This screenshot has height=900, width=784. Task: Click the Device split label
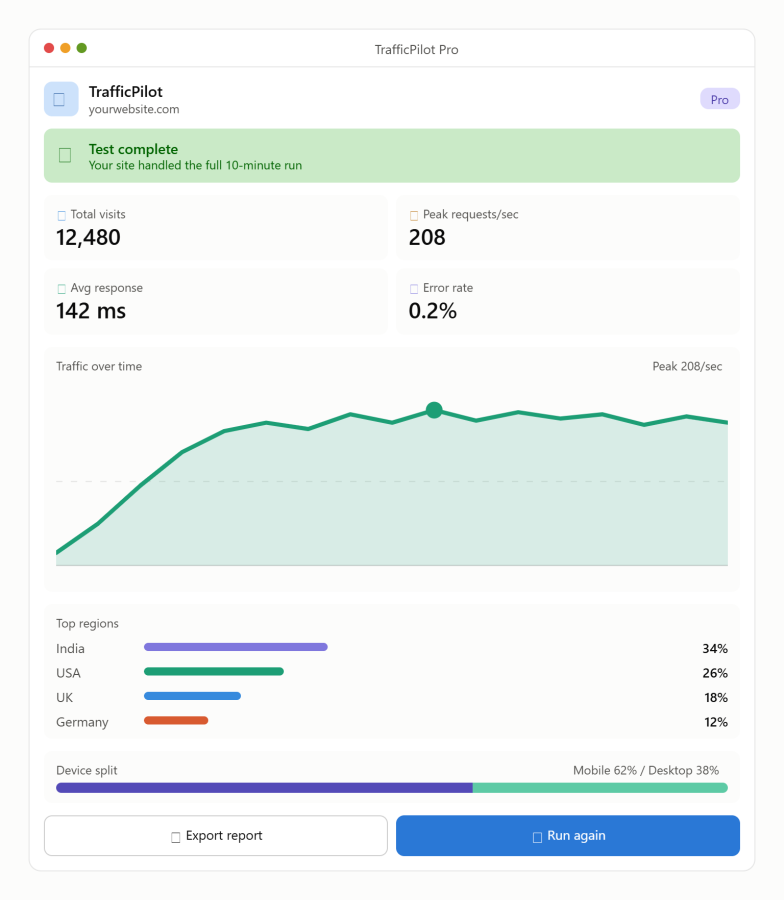pyautogui.click(x=87, y=770)
